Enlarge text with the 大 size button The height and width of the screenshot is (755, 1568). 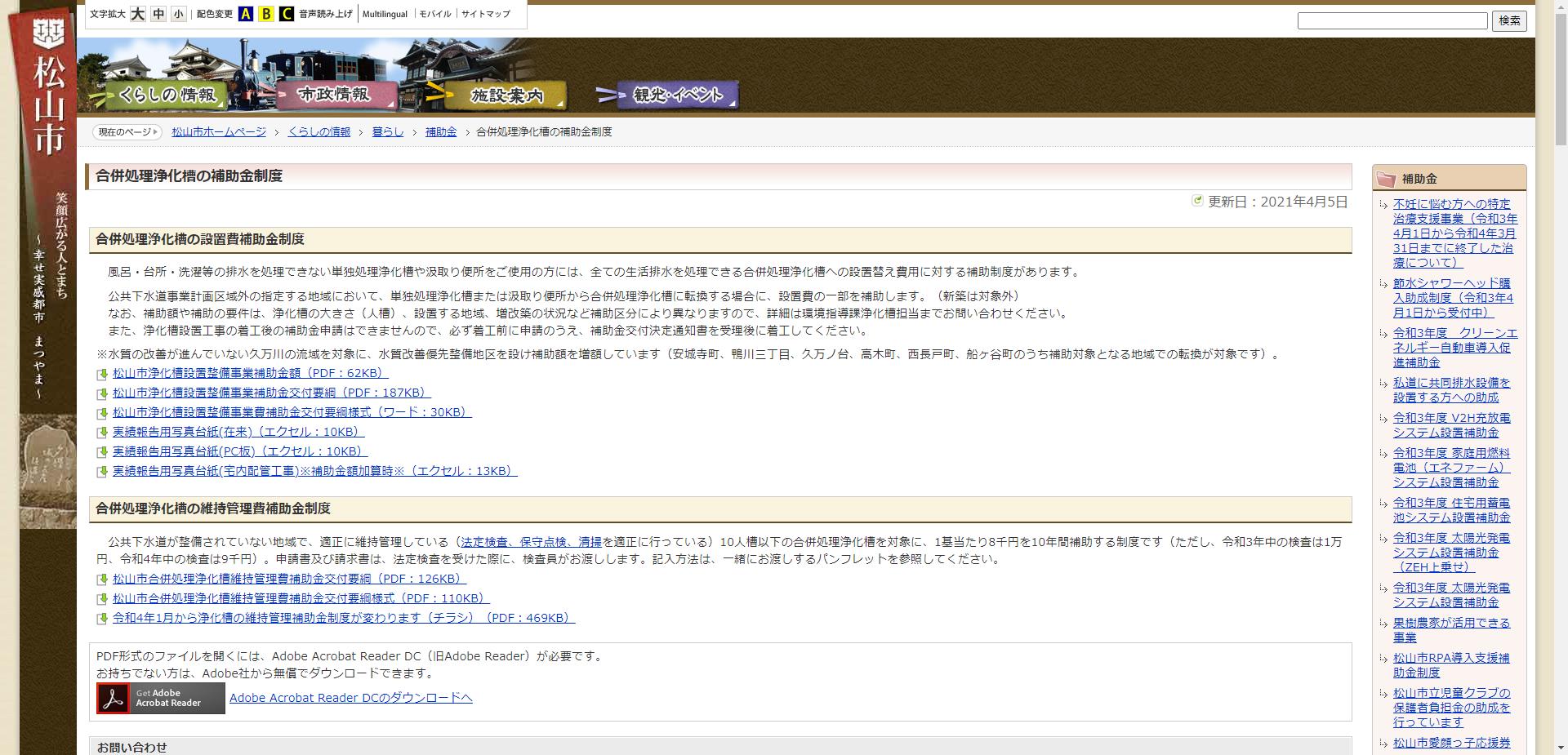pyautogui.click(x=136, y=14)
